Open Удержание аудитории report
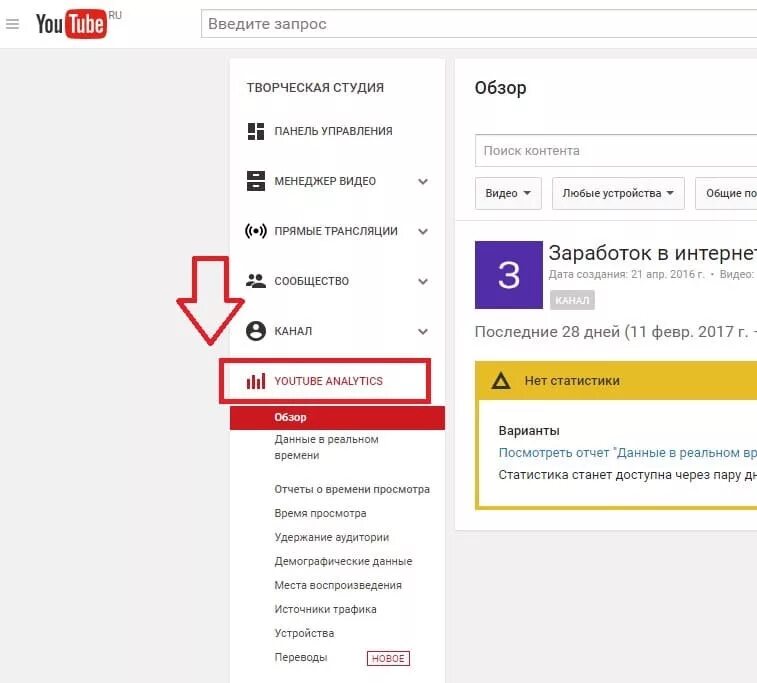The width and height of the screenshot is (757, 683). 332,537
